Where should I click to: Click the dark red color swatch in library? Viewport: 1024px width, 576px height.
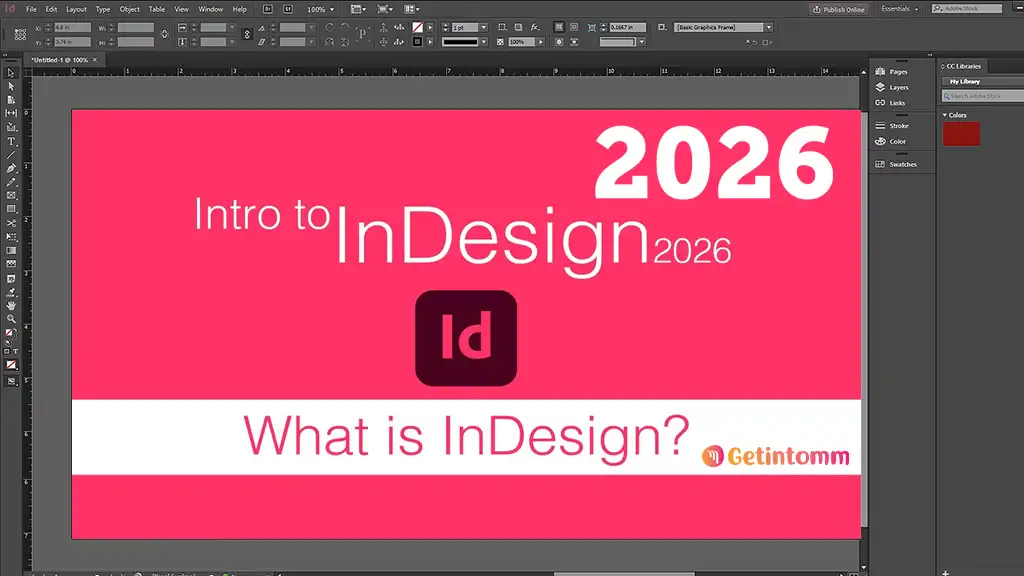(x=961, y=134)
